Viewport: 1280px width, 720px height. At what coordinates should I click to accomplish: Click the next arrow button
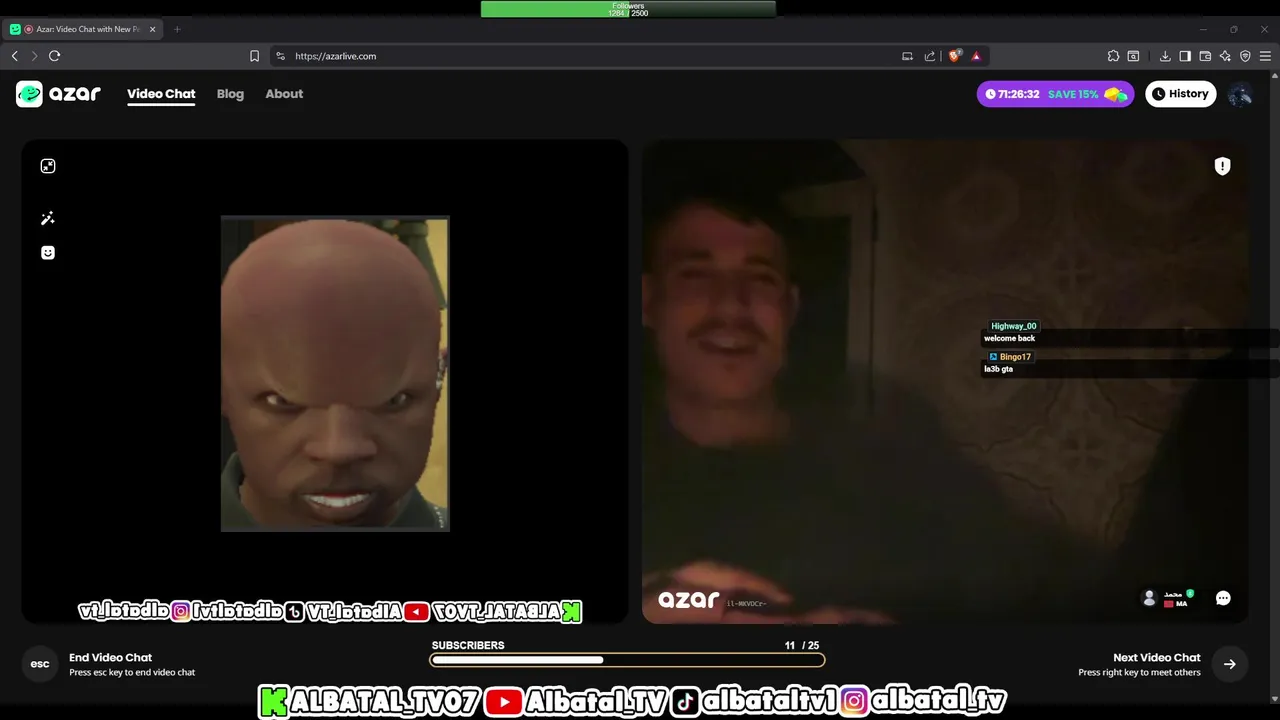click(x=1230, y=664)
